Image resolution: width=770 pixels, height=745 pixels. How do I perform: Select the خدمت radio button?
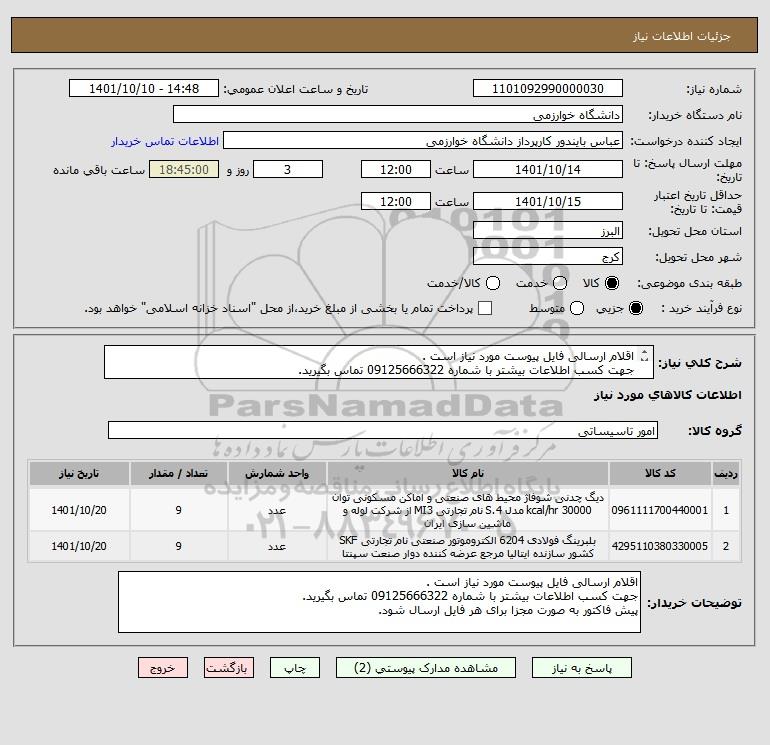point(560,283)
